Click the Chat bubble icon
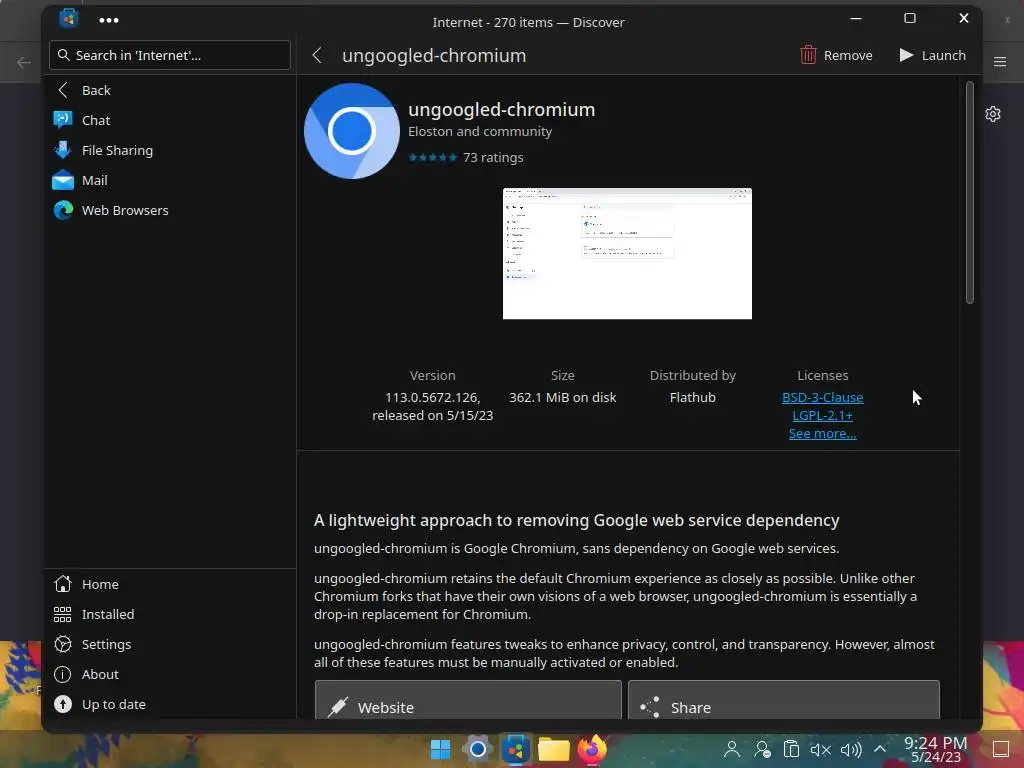 click(x=63, y=120)
